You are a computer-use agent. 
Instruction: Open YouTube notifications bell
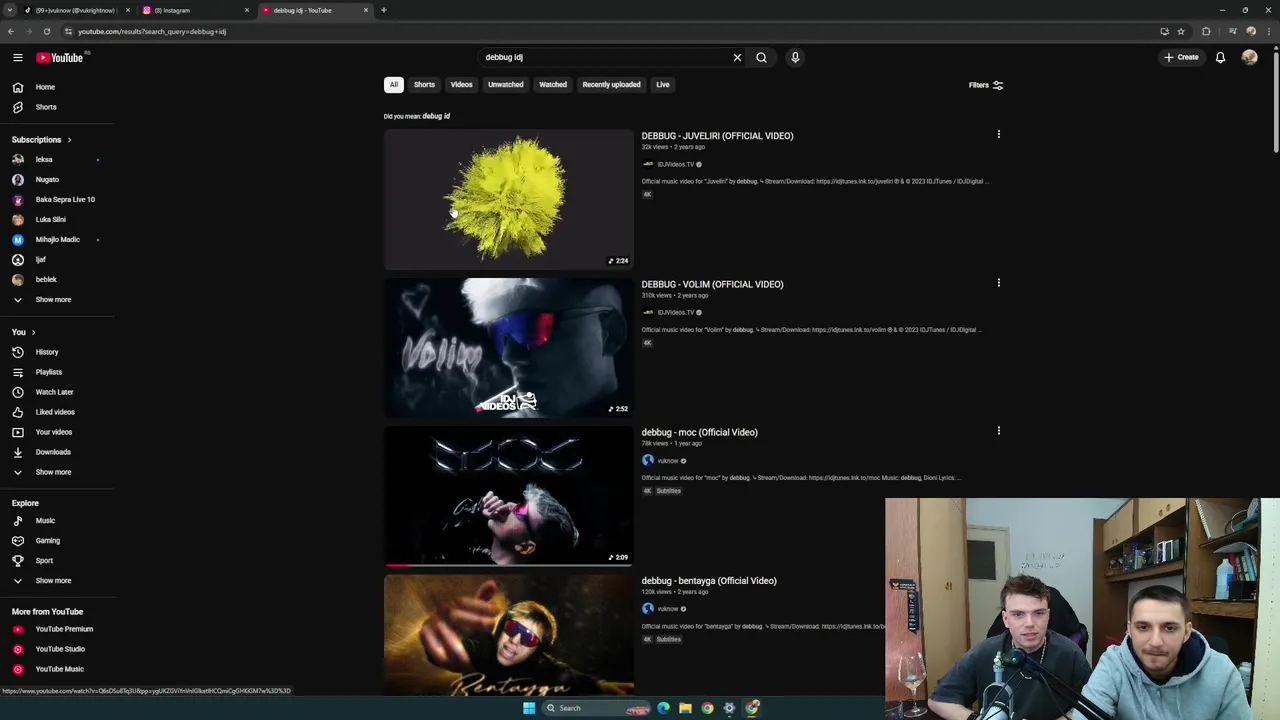click(1220, 57)
